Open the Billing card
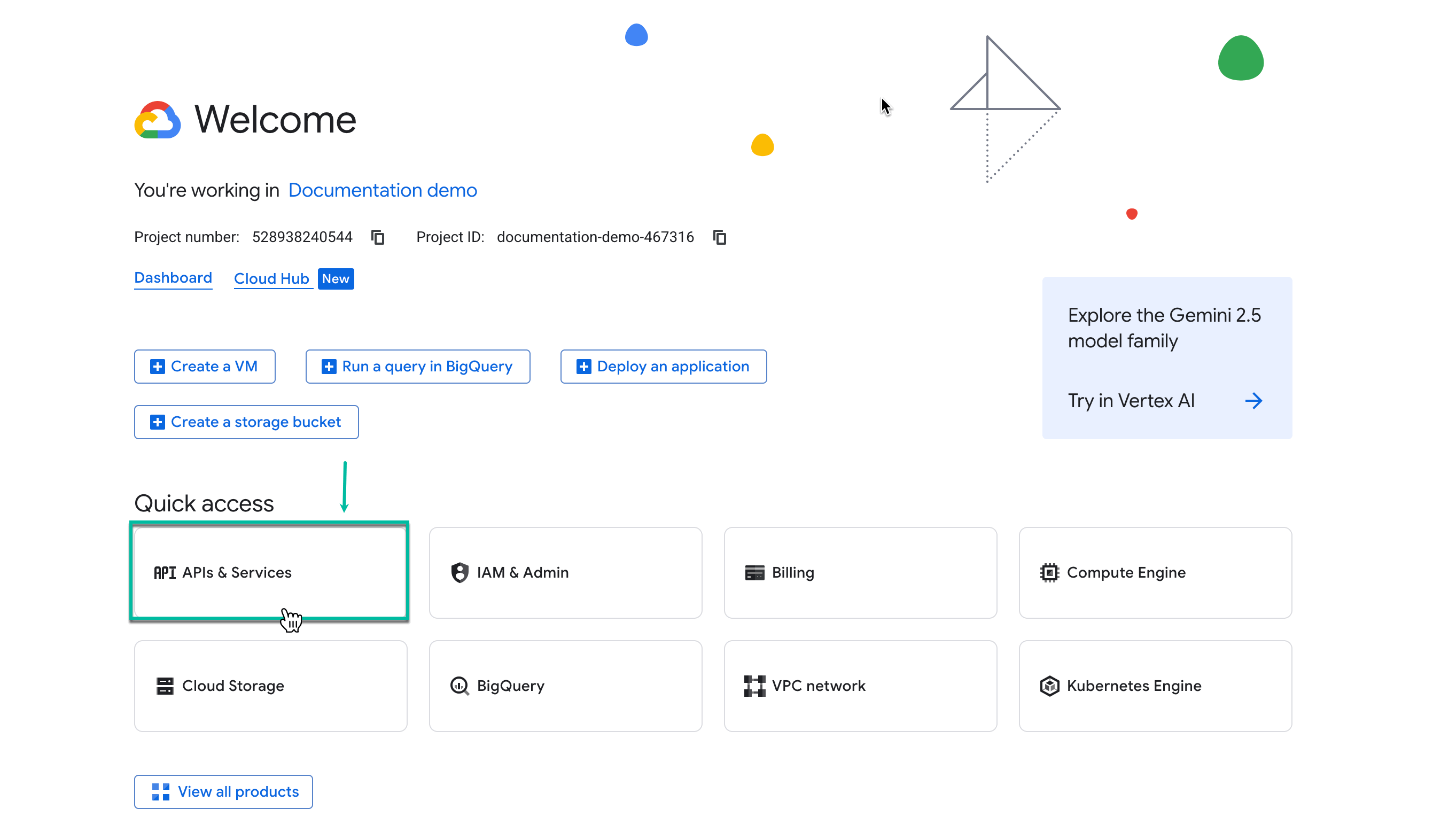1433x840 pixels. tap(860, 572)
